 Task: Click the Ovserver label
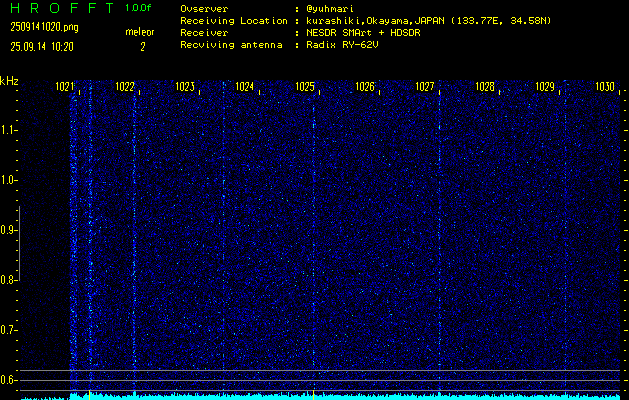click(x=204, y=9)
